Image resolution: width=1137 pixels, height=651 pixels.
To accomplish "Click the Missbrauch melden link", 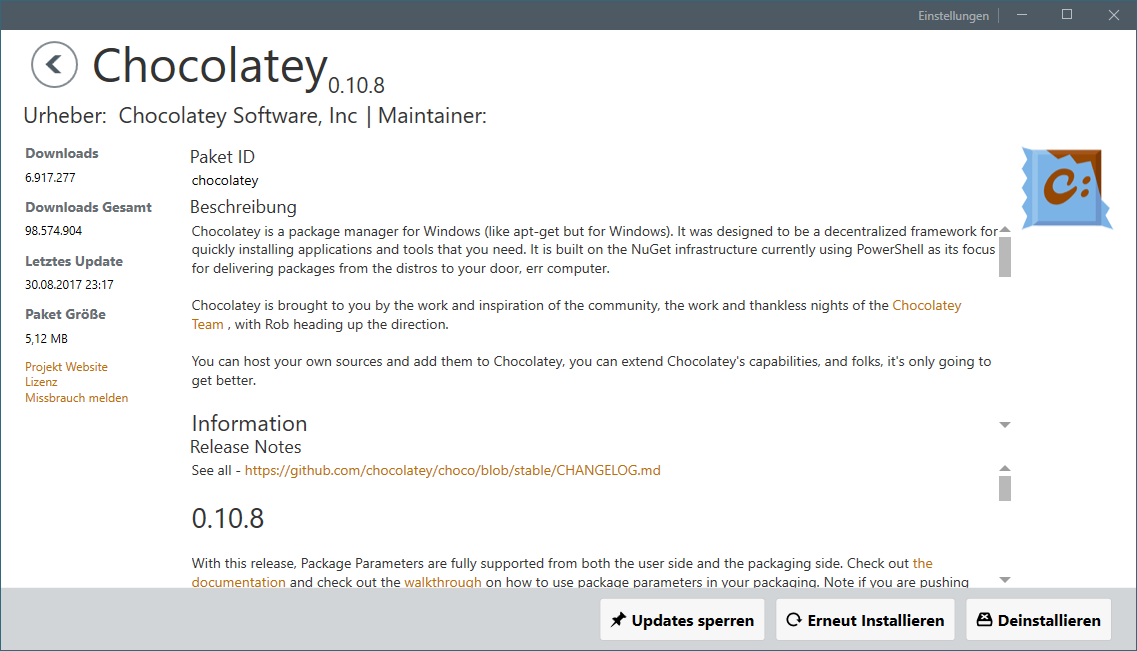I will (76, 398).
